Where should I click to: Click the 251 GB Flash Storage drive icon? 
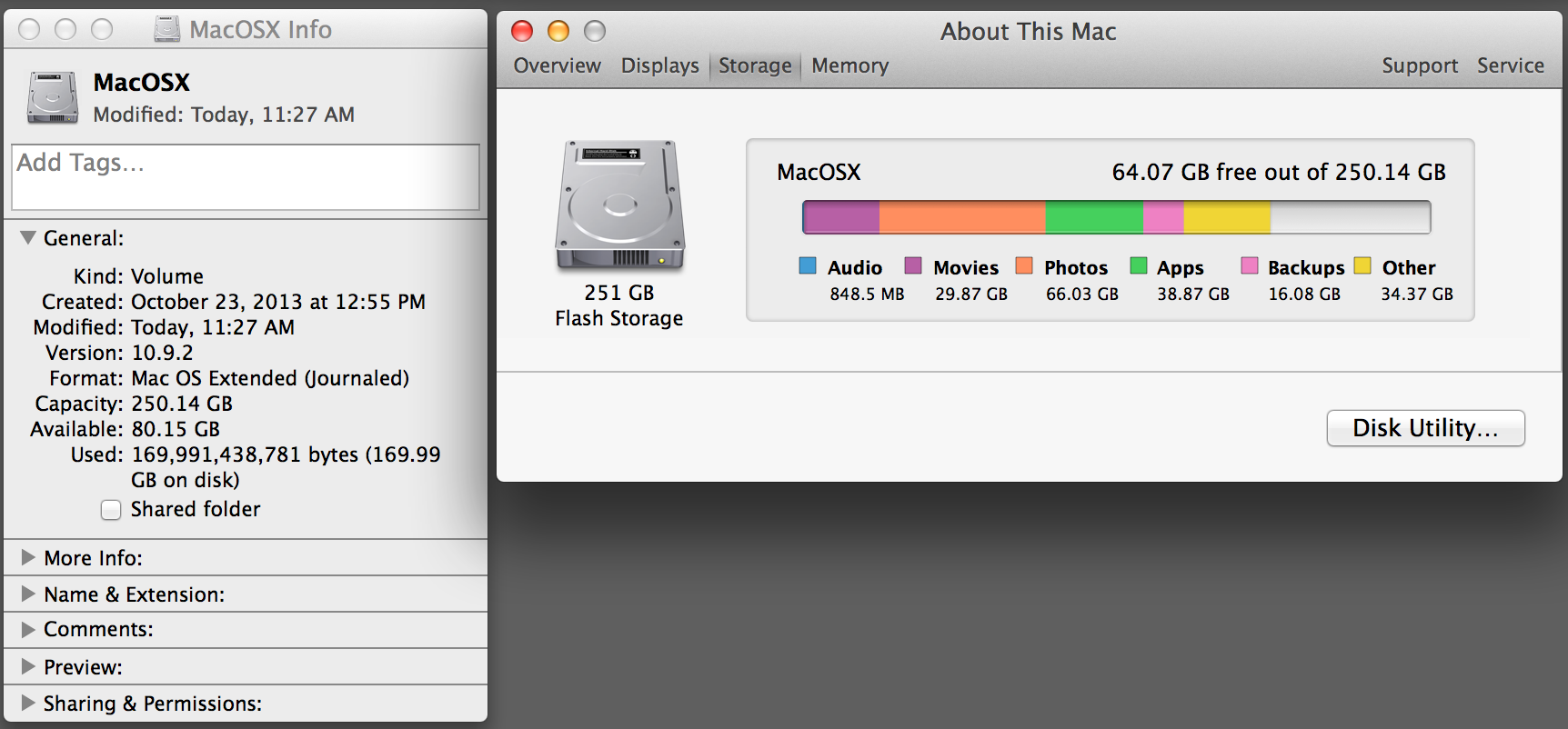[619, 205]
